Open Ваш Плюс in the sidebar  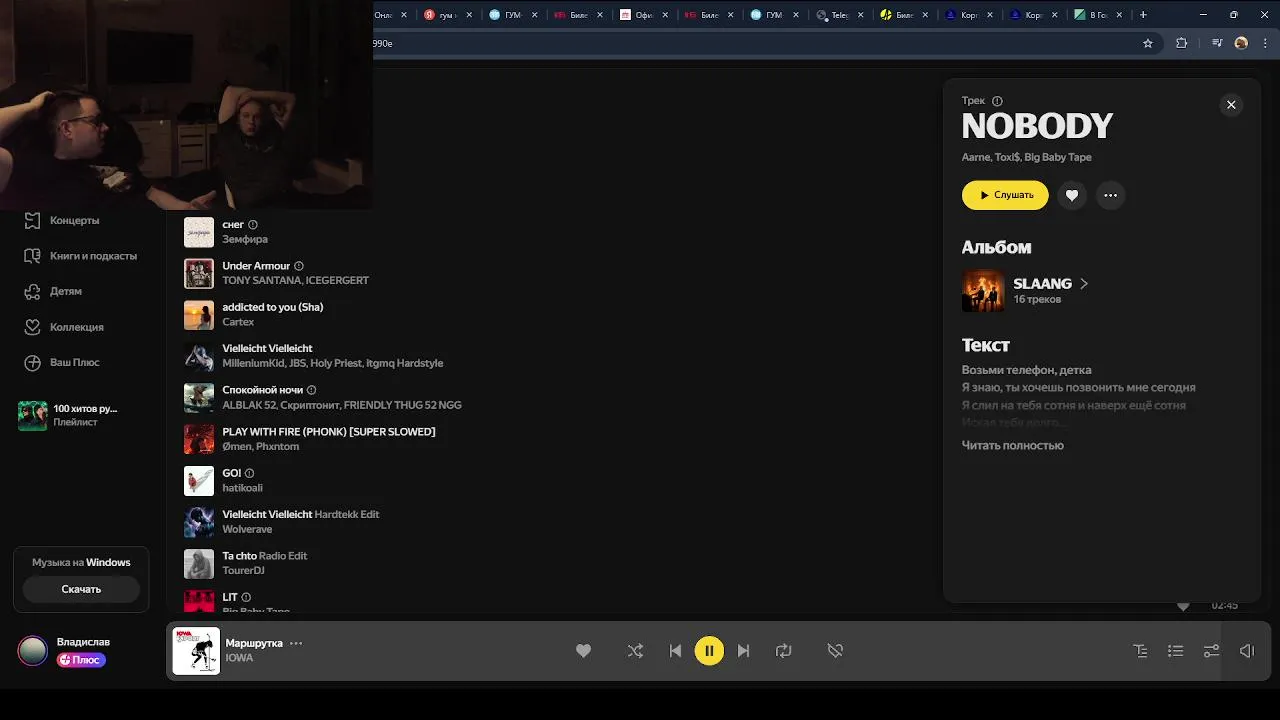click(x=74, y=362)
